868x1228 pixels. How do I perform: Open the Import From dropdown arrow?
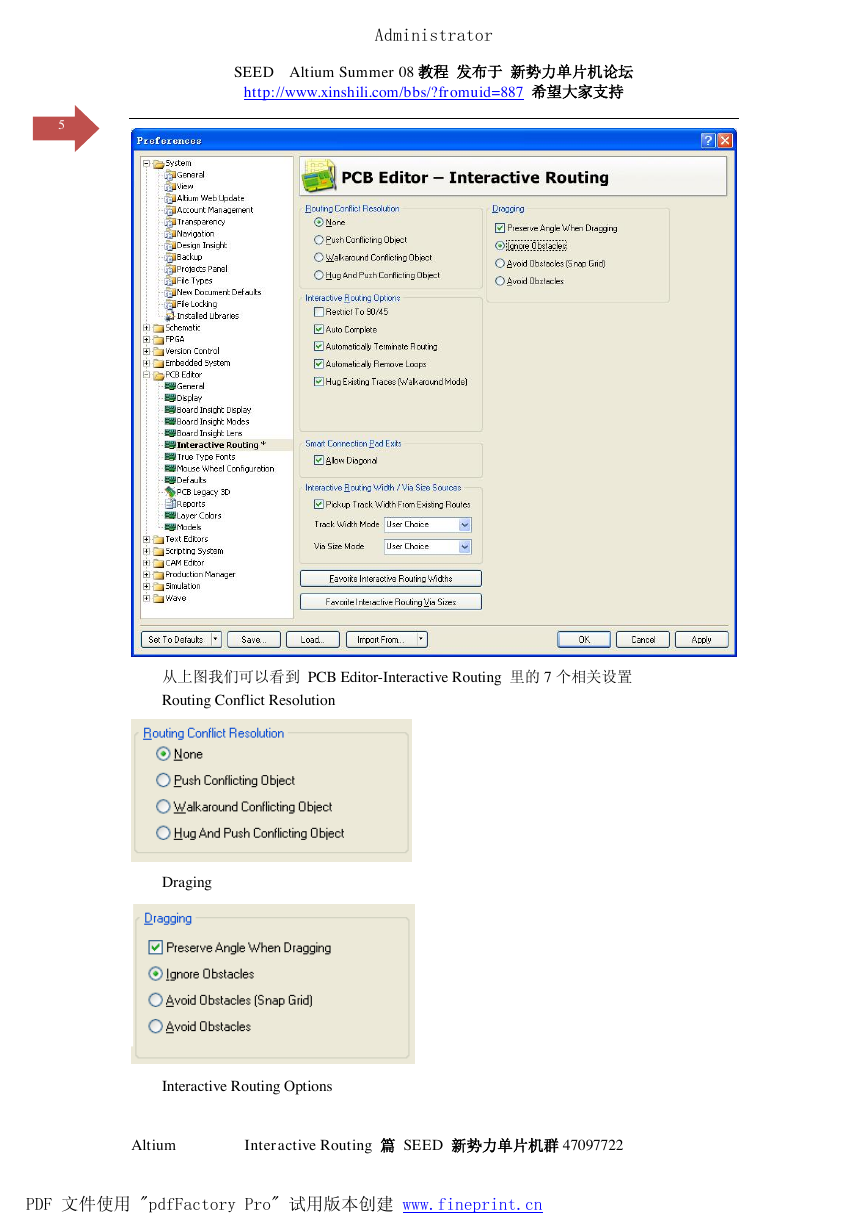421,640
